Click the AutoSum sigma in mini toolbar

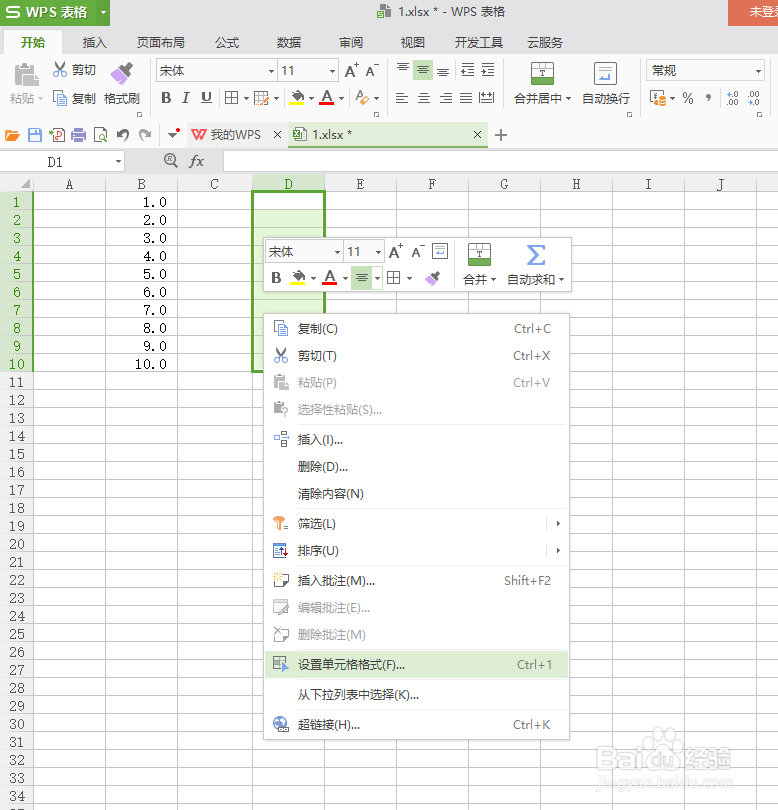(x=536, y=255)
